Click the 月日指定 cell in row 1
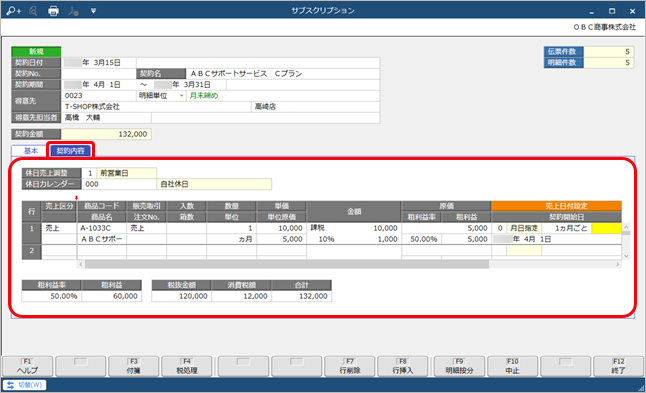 point(524,228)
